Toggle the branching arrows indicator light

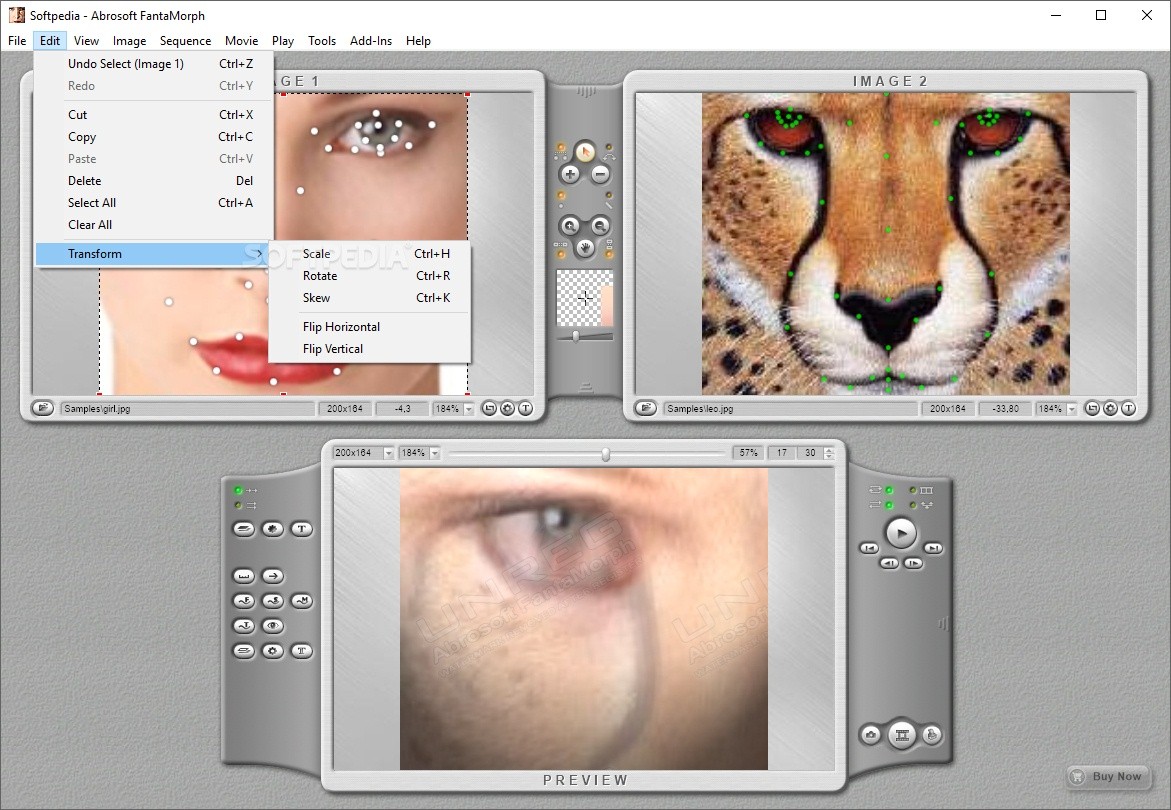coord(913,505)
